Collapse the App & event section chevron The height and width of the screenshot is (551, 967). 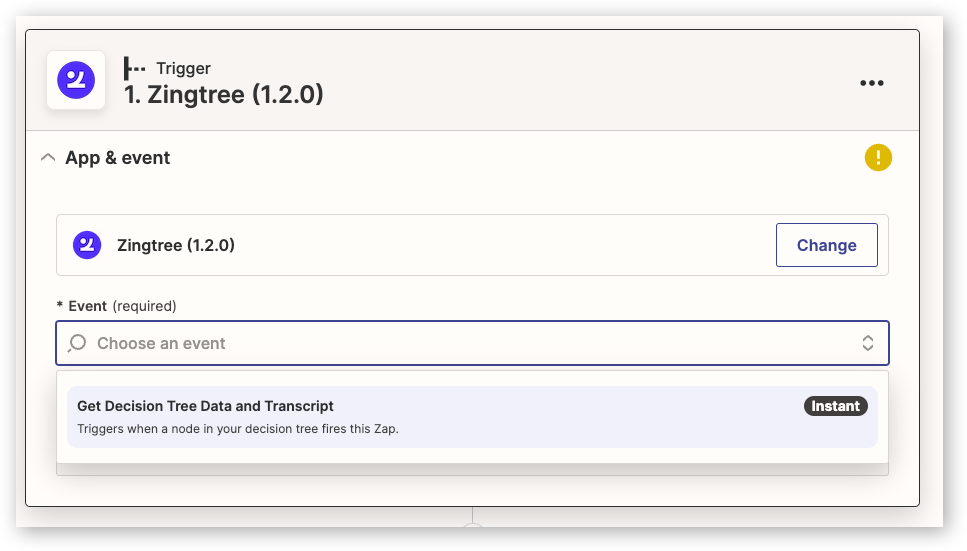coord(47,157)
